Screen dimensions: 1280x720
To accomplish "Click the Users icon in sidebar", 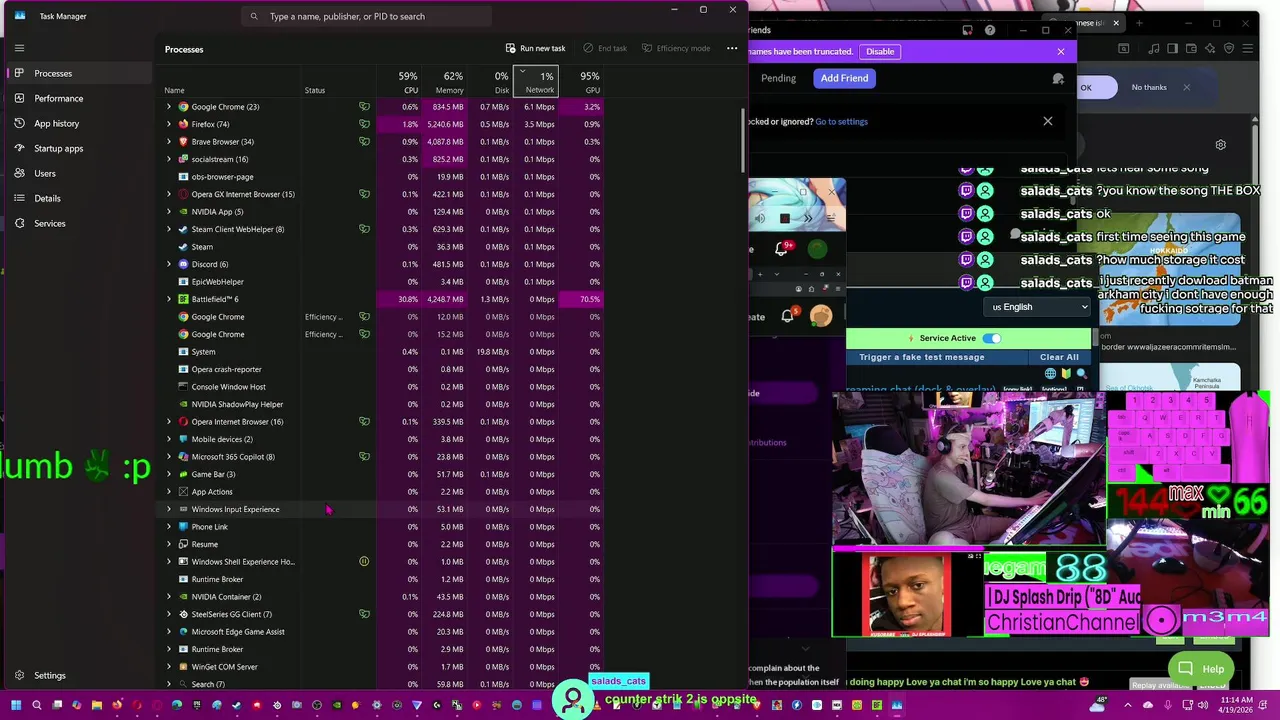I will [x=19, y=173].
